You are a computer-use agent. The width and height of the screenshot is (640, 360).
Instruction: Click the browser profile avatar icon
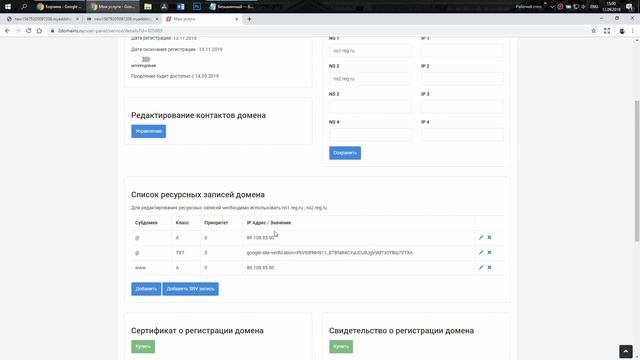coord(622,31)
